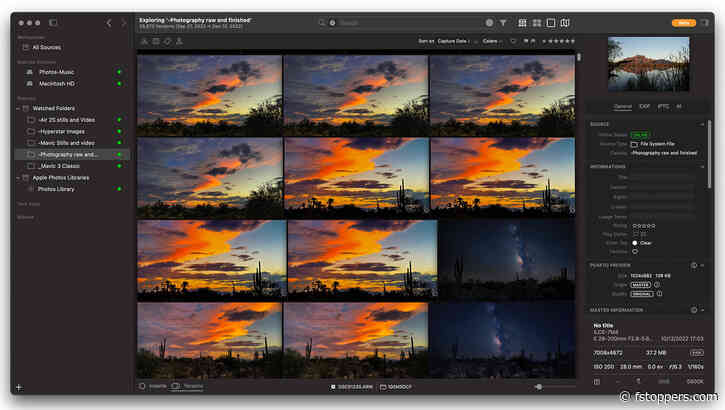The height and width of the screenshot is (410, 725).
Task: Click the green status dot for Macintosh HD
Action: pos(119,84)
